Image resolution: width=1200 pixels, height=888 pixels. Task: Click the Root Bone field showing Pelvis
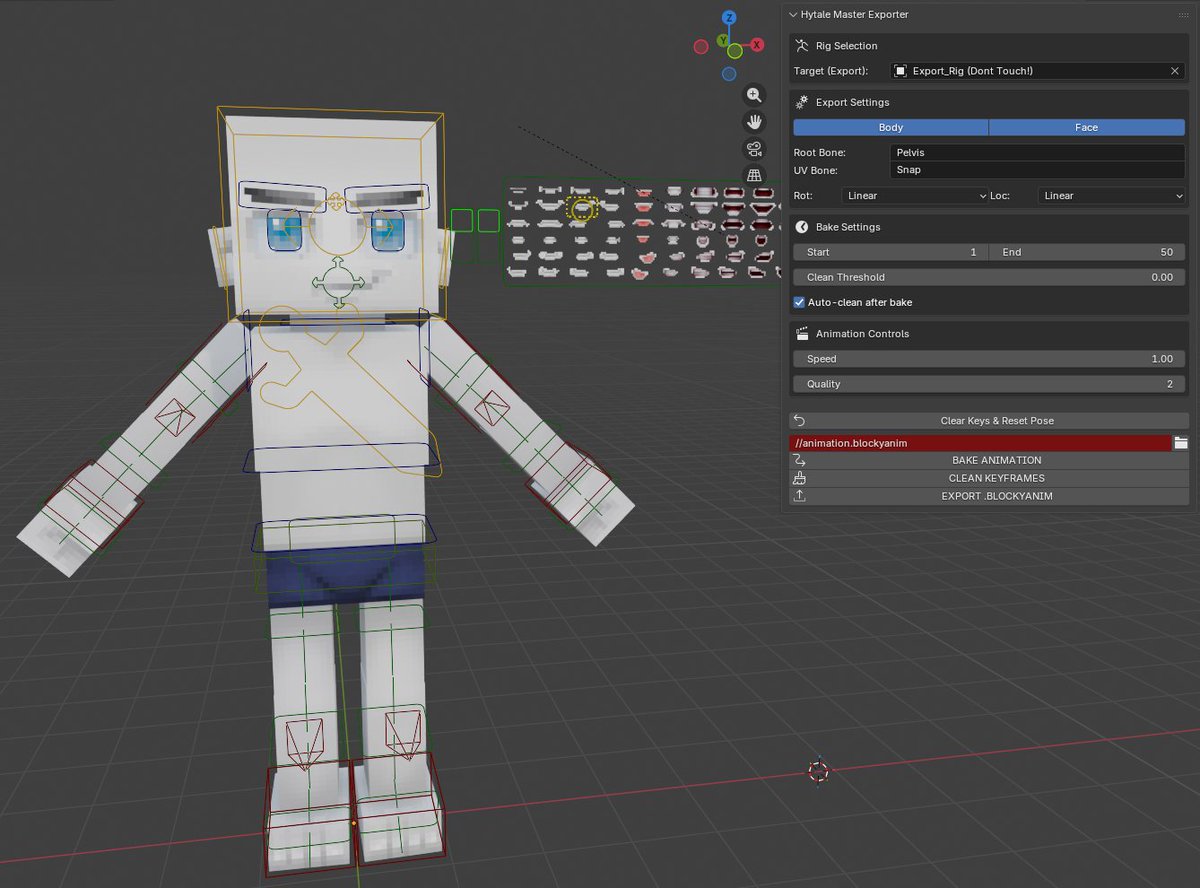point(1038,153)
